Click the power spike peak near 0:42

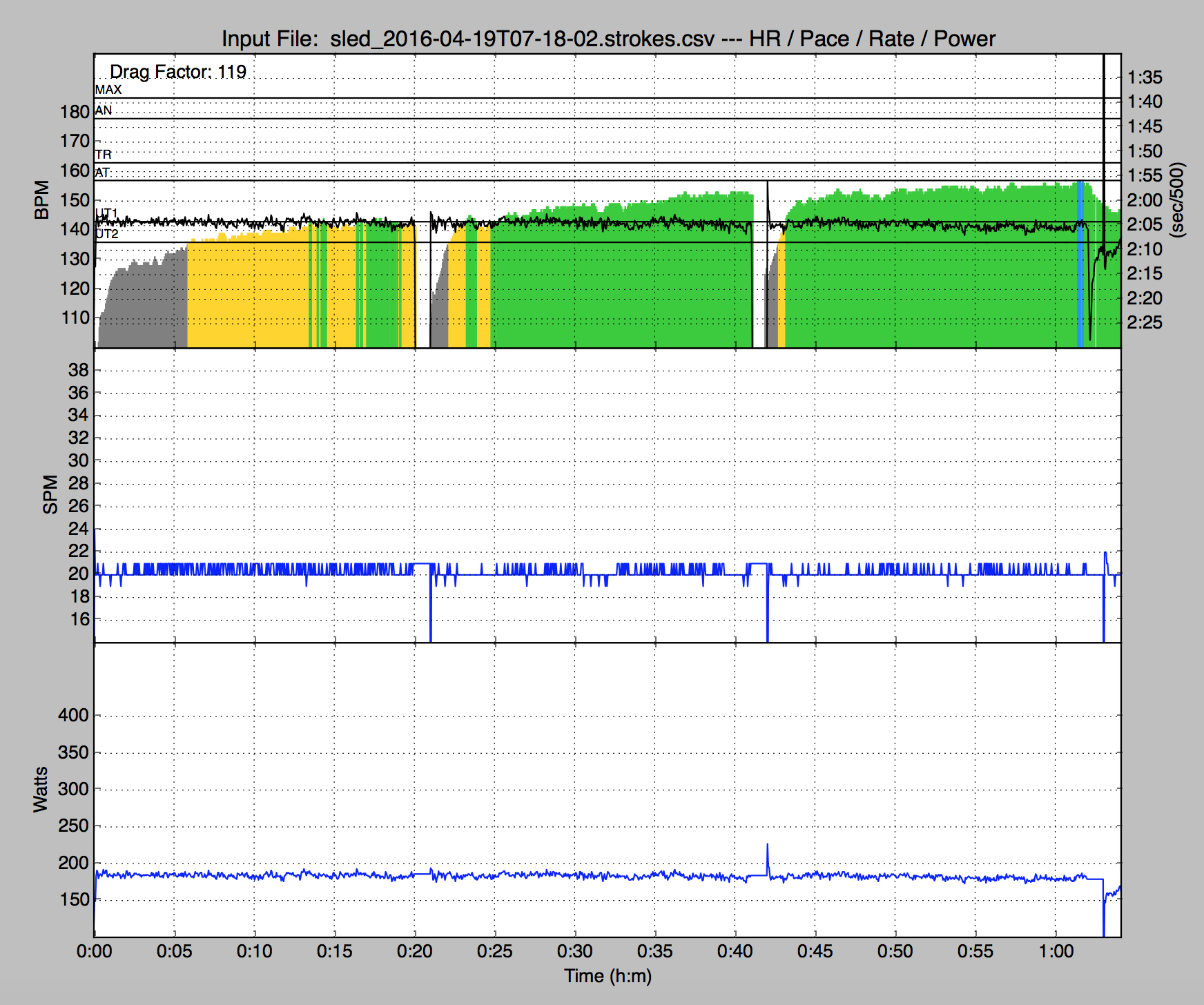point(767,845)
